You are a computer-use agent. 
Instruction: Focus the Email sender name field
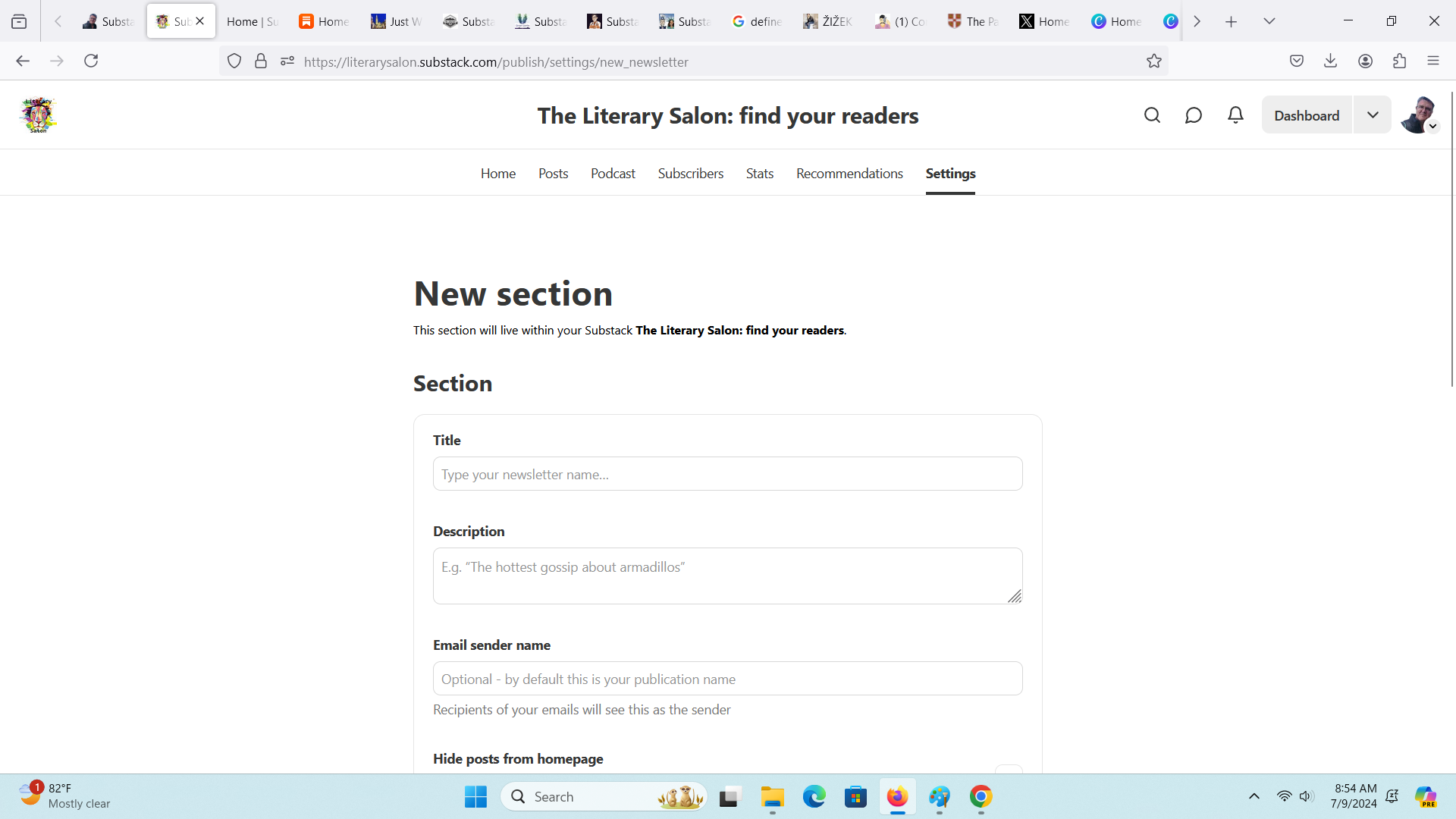(x=726, y=679)
